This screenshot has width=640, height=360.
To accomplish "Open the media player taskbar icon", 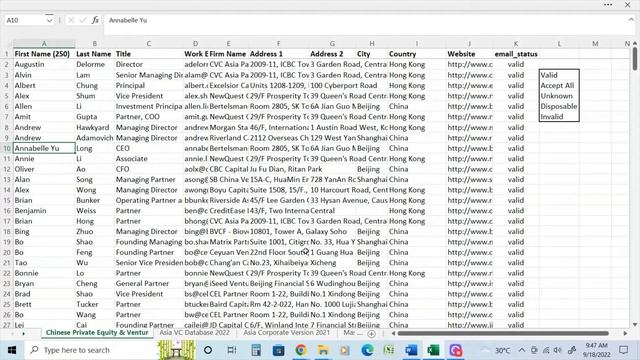I will [345, 350].
